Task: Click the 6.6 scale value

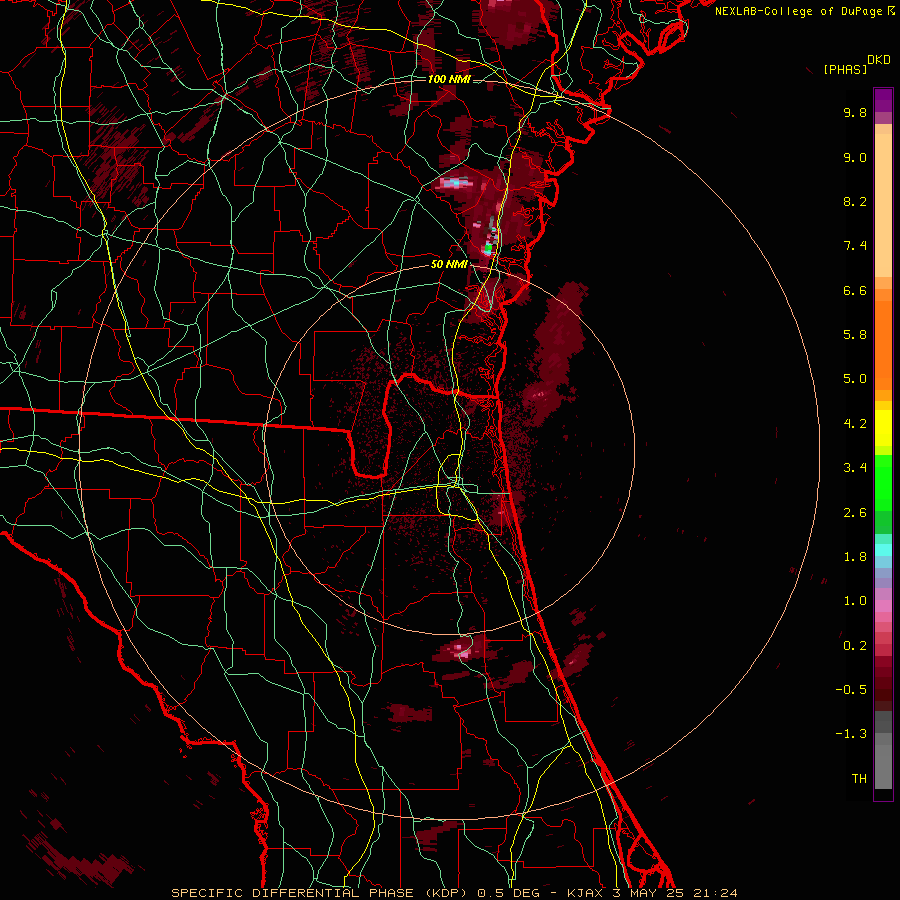Action: click(855, 290)
